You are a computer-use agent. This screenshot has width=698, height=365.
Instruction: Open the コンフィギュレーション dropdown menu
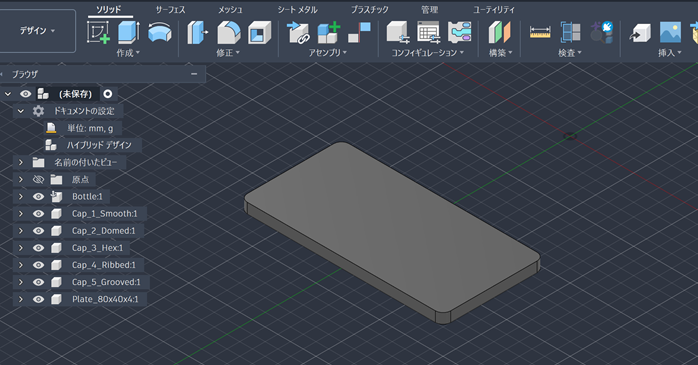click(x=427, y=53)
